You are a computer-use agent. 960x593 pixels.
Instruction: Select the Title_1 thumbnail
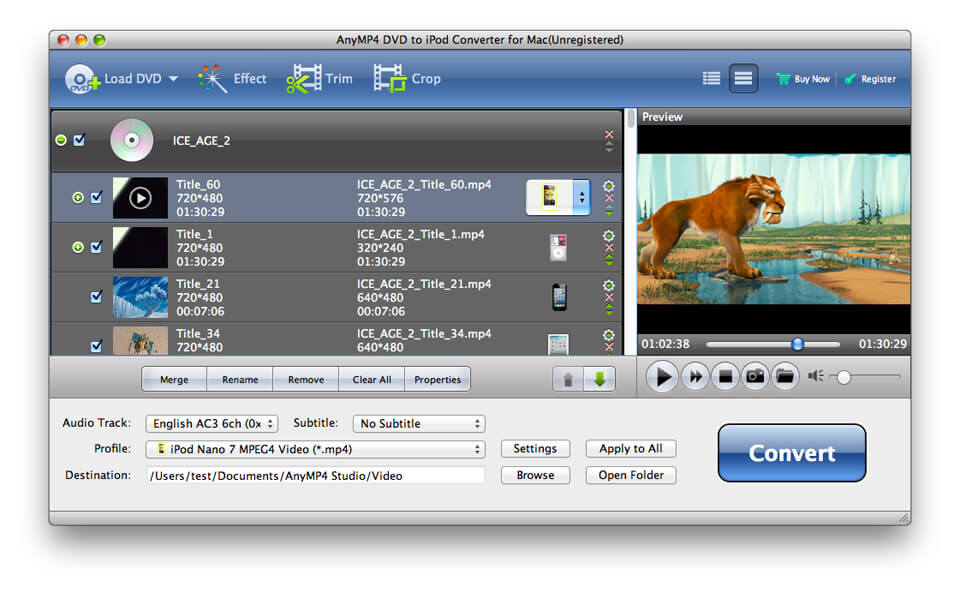[140, 248]
